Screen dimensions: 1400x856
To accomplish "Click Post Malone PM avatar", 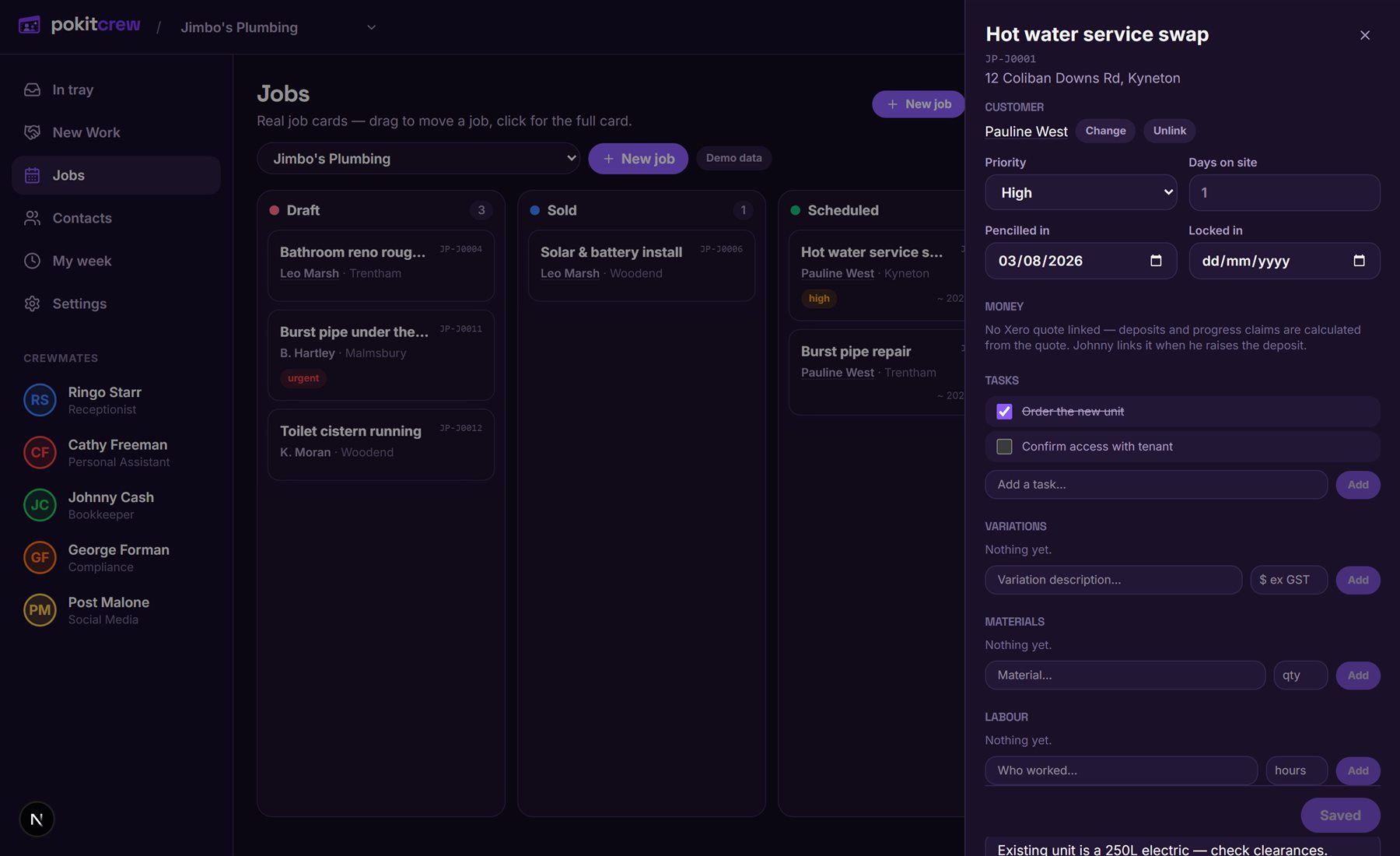I will 40,610.
